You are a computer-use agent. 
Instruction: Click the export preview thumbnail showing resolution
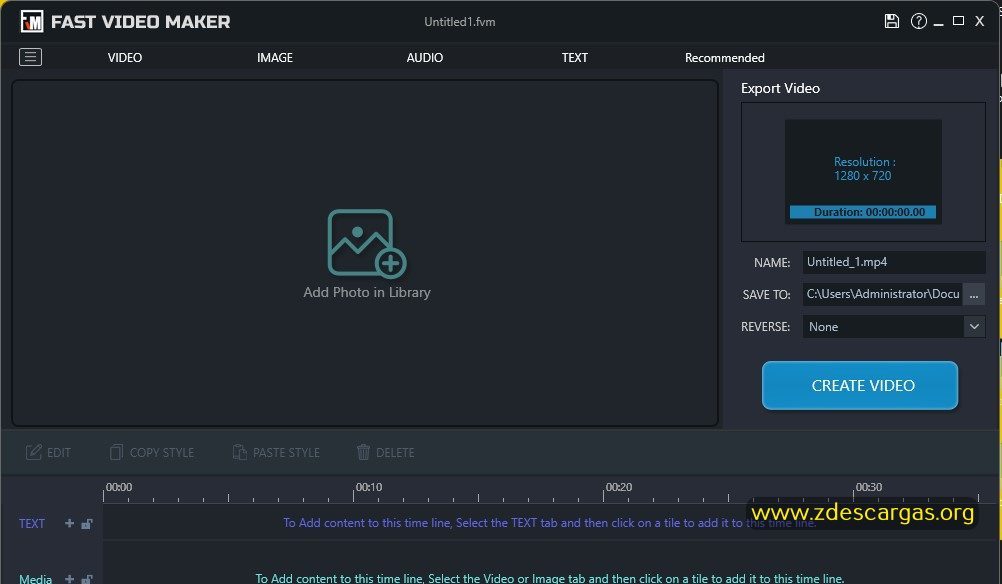coord(863,171)
